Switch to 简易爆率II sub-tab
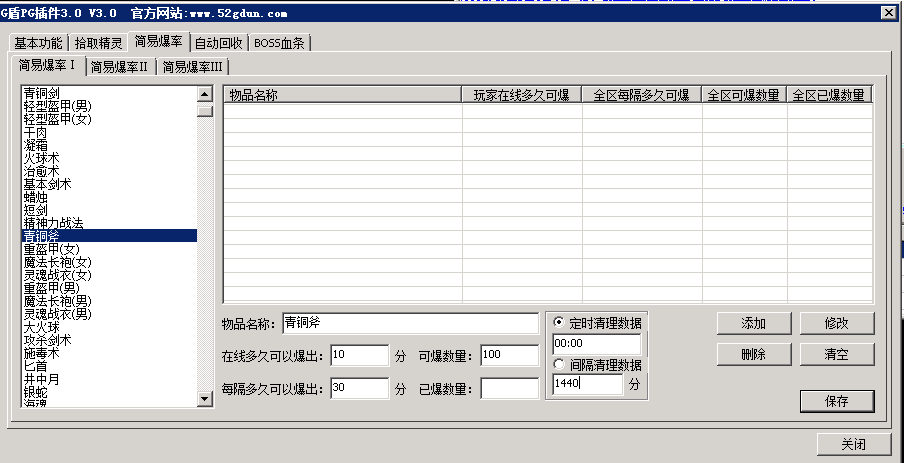 (120, 67)
